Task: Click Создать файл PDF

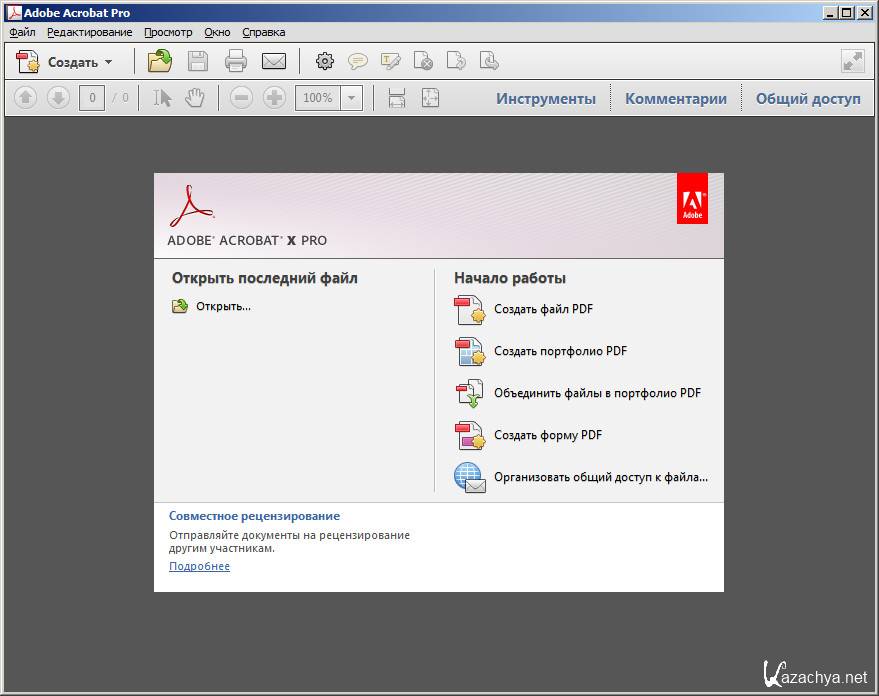Action: 543,309
